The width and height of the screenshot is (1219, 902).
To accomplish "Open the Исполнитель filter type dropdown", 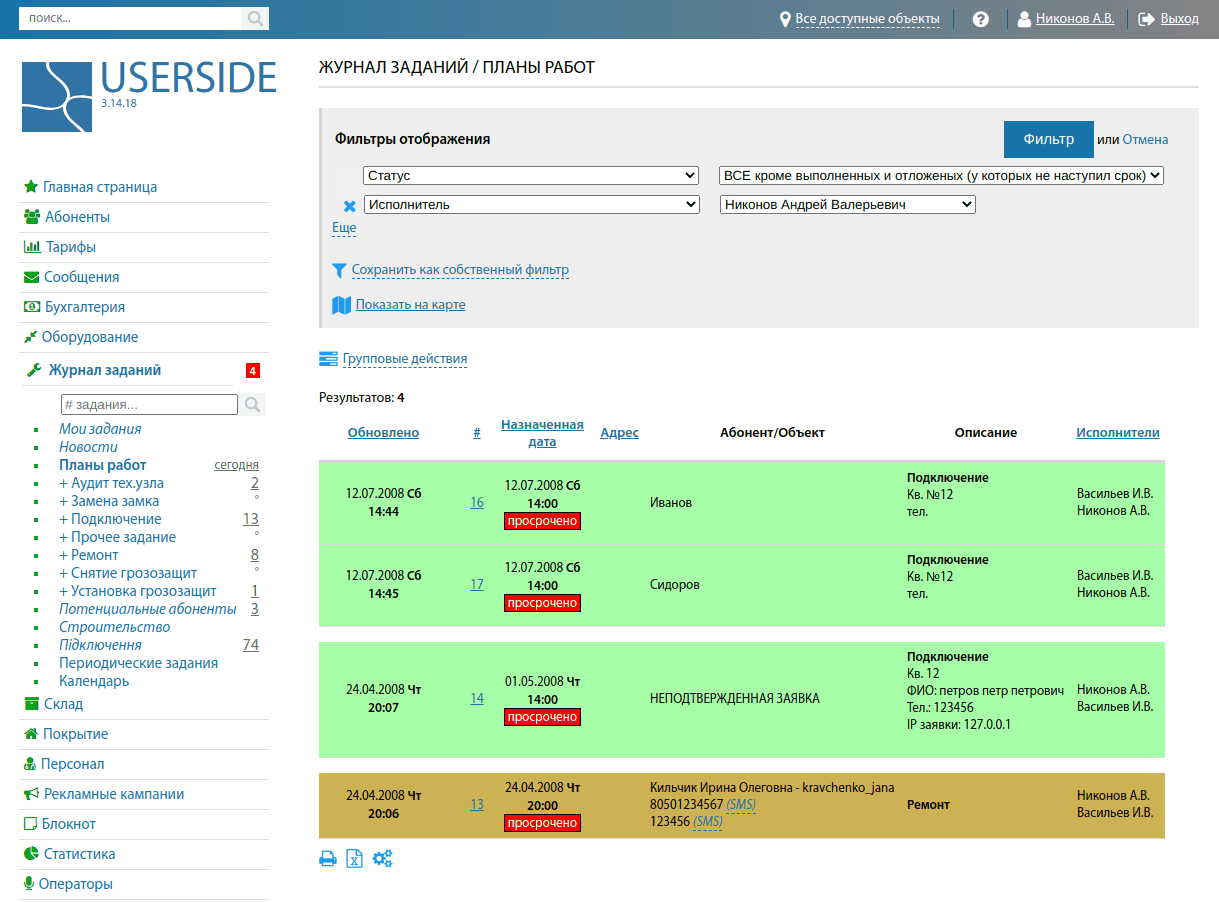I will [531, 203].
